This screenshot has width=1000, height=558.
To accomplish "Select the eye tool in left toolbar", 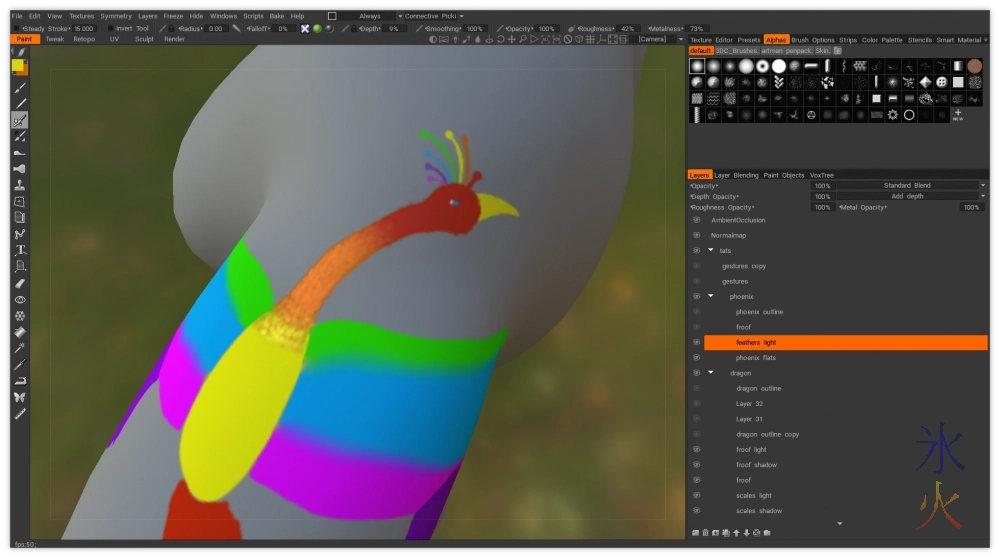I will (20, 299).
